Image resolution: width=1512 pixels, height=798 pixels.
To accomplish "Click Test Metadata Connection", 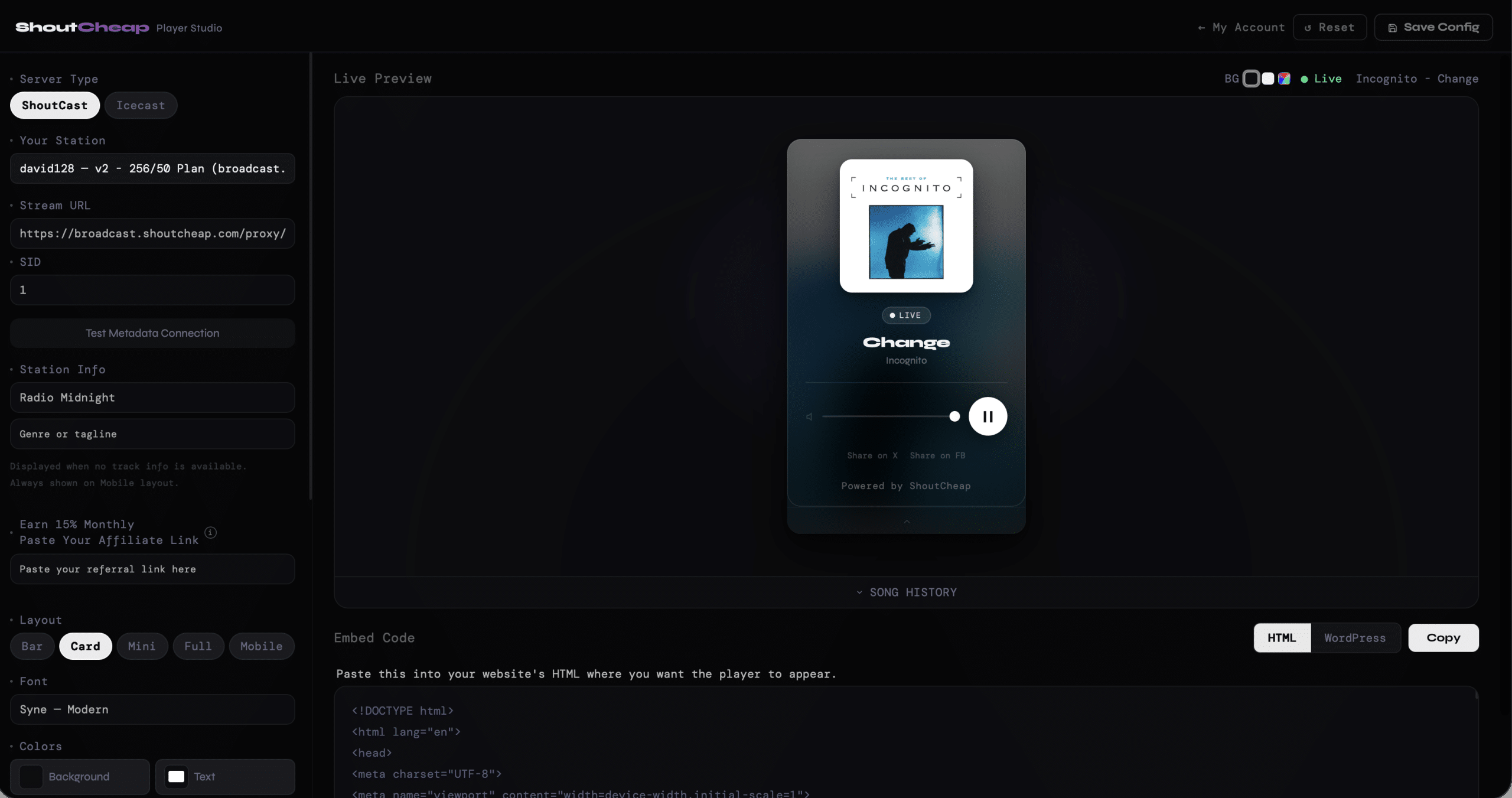I will click(x=152, y=333).
